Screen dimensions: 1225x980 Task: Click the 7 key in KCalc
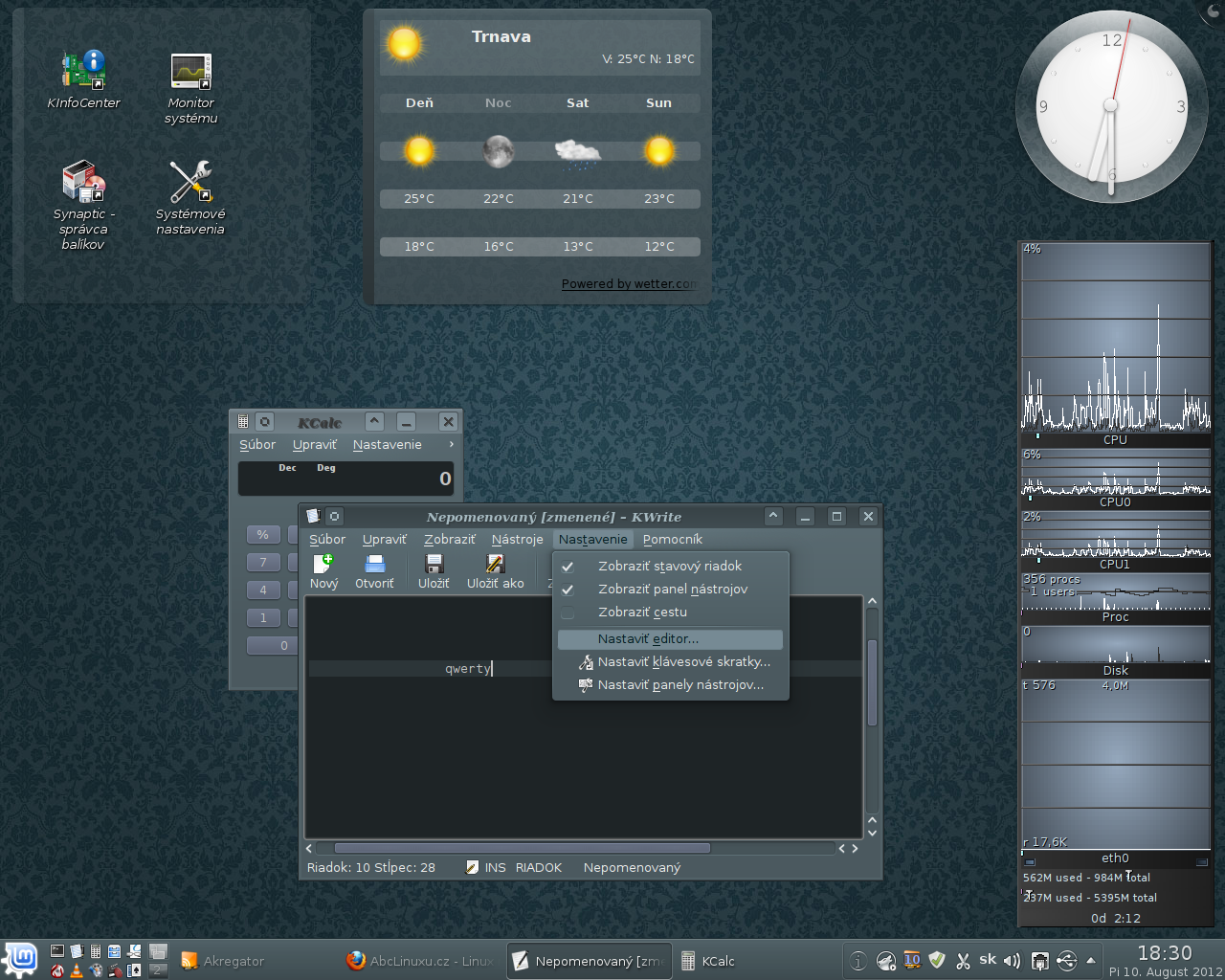coord(263,562)
